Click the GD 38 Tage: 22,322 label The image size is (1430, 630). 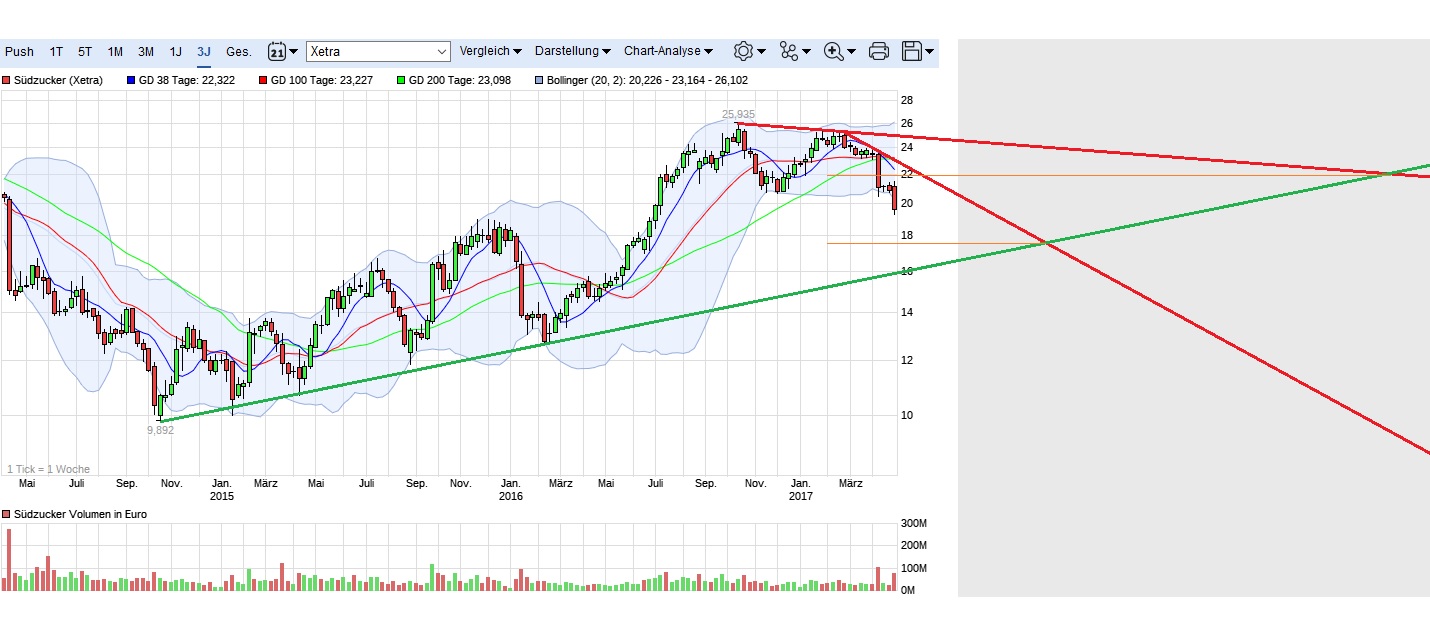click(187, 80)
